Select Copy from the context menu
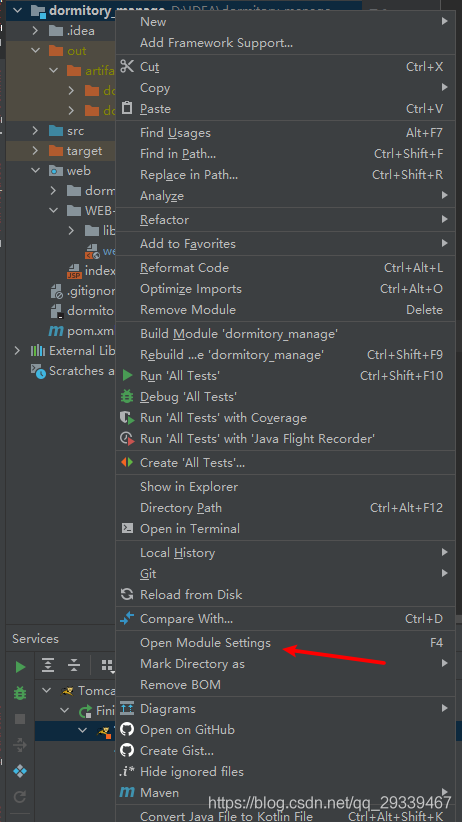This screenshot has height=822, width=462. coord(285,88)
